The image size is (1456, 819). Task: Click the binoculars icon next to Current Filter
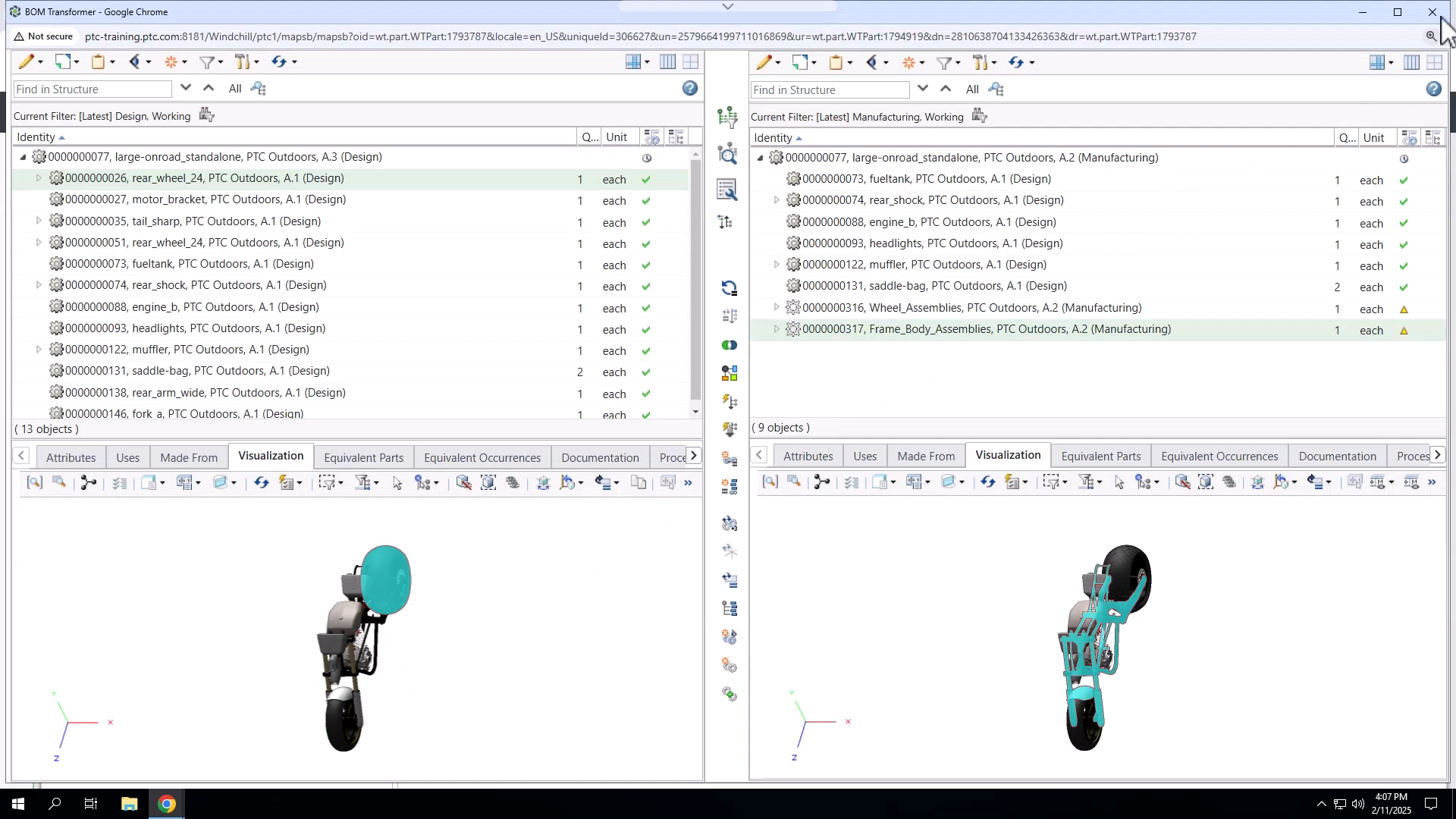(206, 115)
